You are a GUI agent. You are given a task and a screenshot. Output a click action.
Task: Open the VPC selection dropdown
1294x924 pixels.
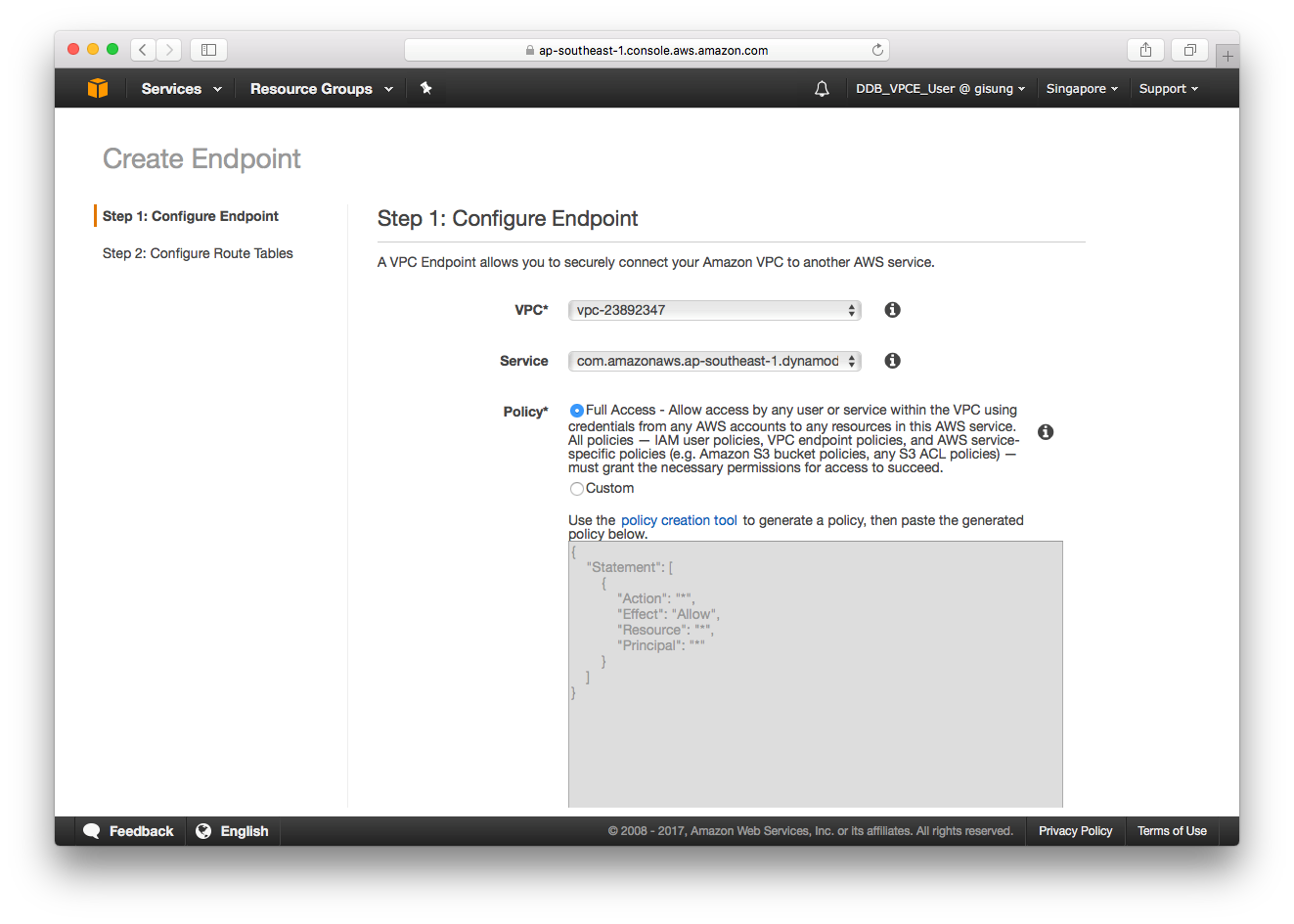pyautogui.click(x=713, y=309)
